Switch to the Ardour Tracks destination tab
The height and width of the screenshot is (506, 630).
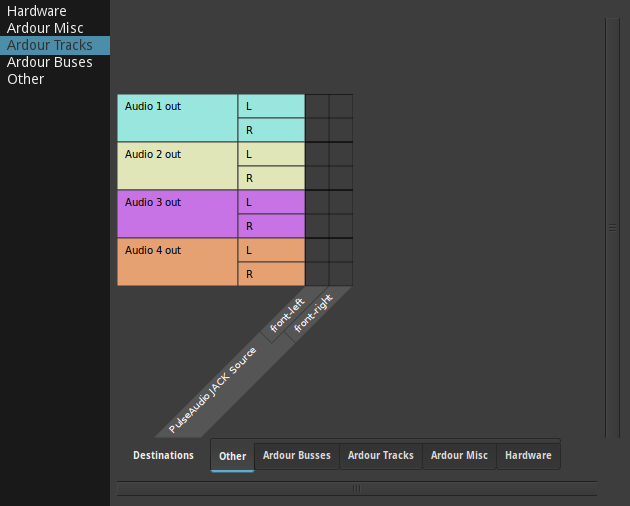pyautogui.click(x=380, y=456)
